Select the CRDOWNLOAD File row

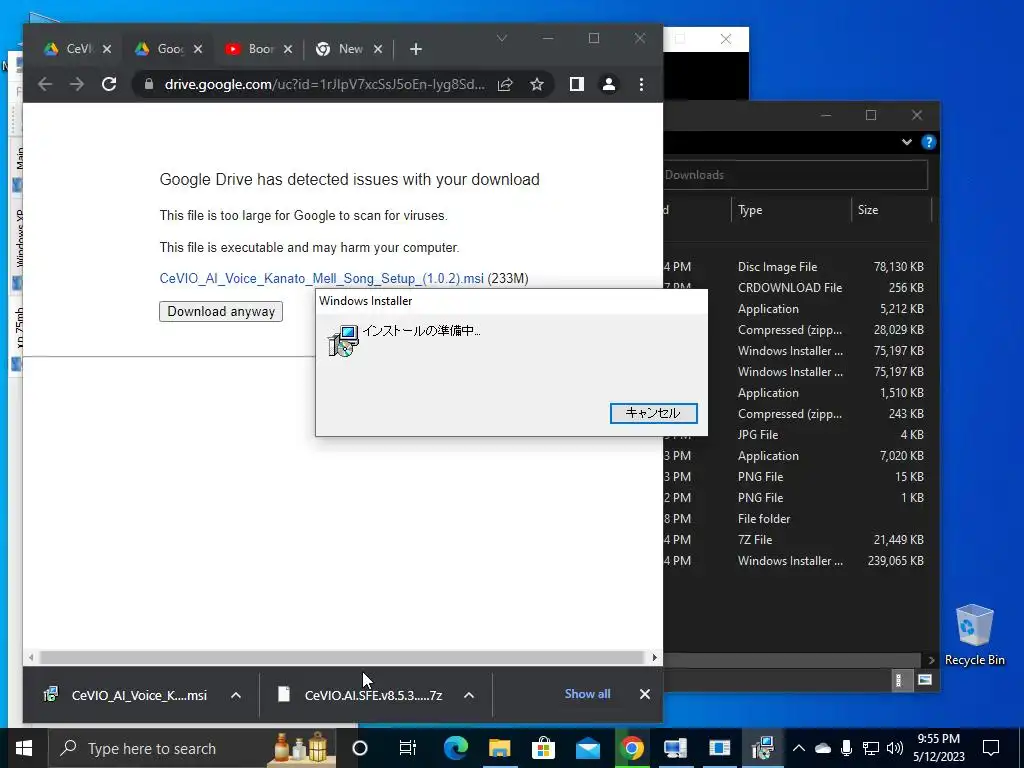pyautogui.click(x=797, y=288)
